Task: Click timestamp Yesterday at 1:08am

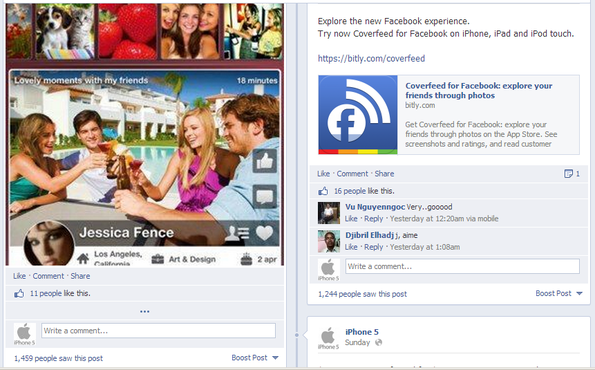Action: (x=425, y=247)
